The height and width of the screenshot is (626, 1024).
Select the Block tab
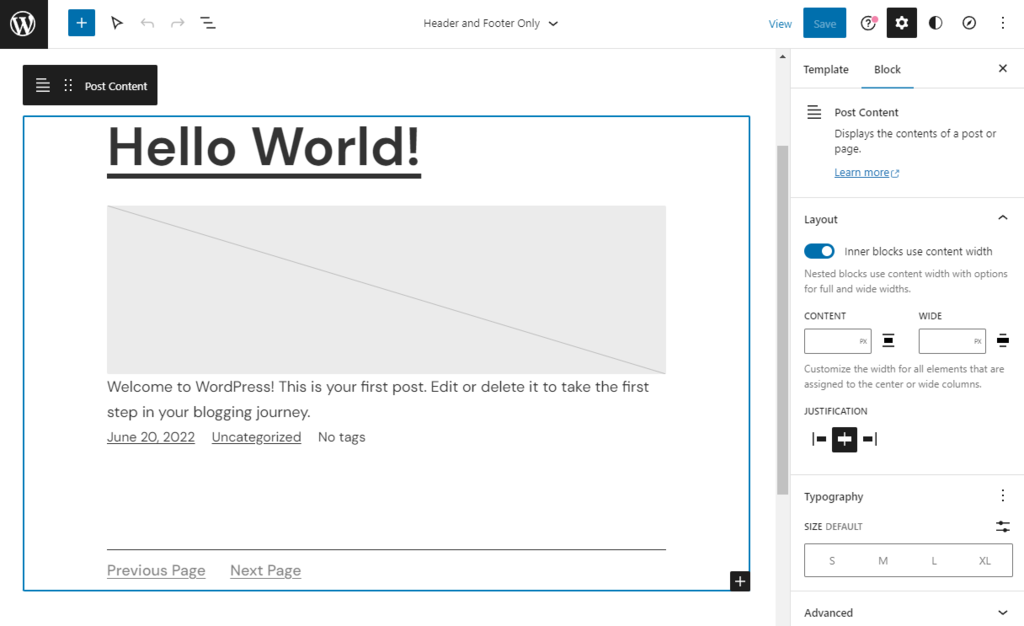[x=887, y=69]
